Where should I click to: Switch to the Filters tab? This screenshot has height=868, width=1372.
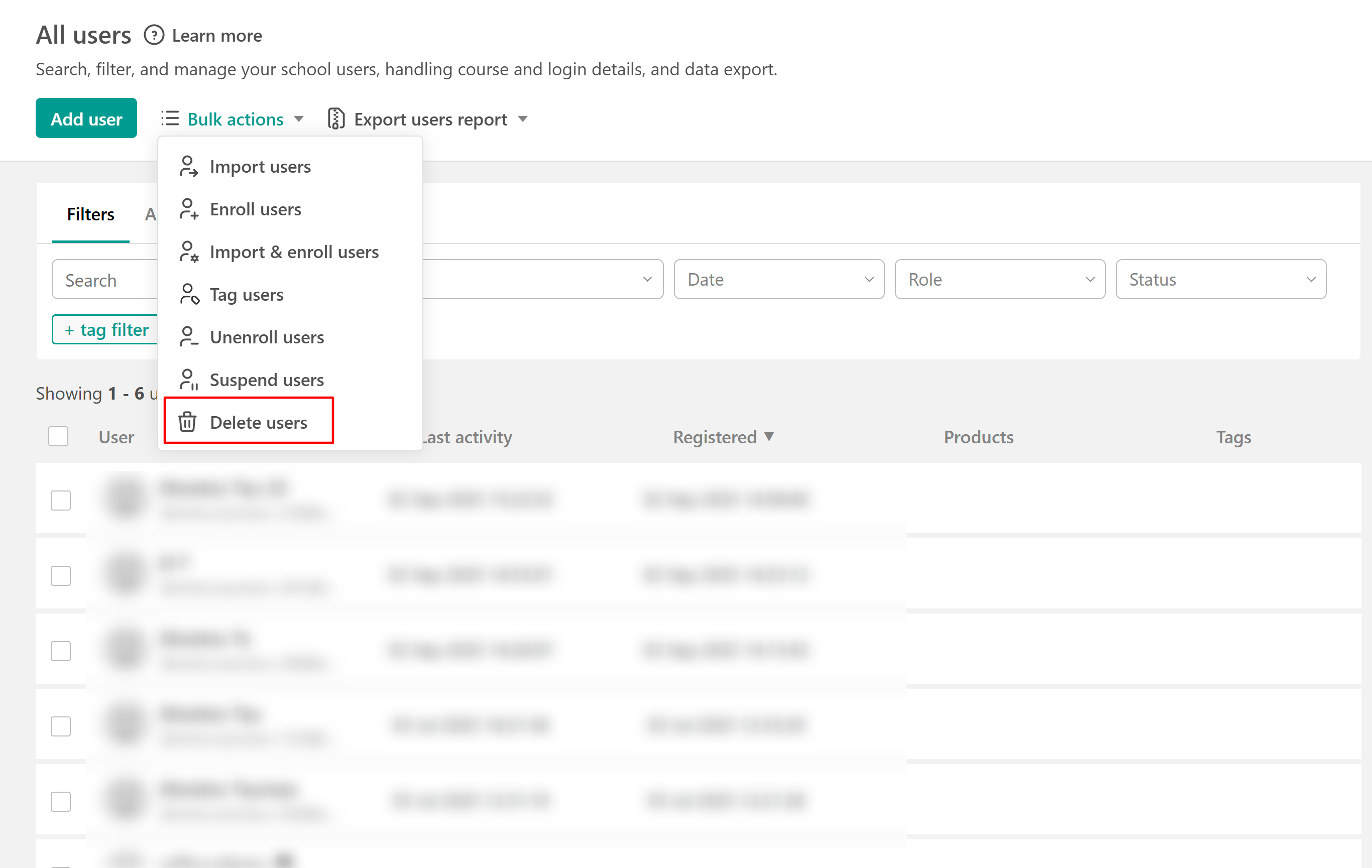pyautogui.click(x=90, y=215)
